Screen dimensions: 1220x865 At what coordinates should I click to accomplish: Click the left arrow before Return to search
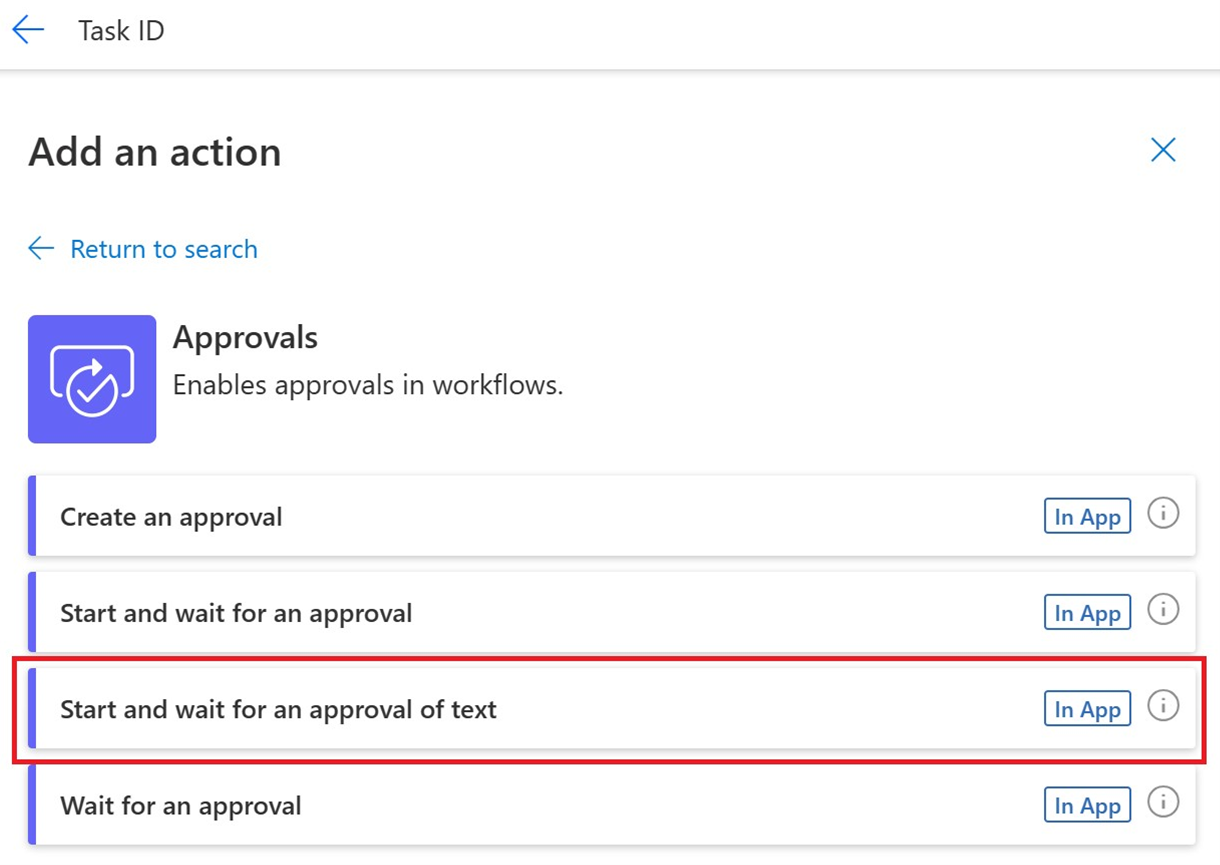(x=41, y=249)
